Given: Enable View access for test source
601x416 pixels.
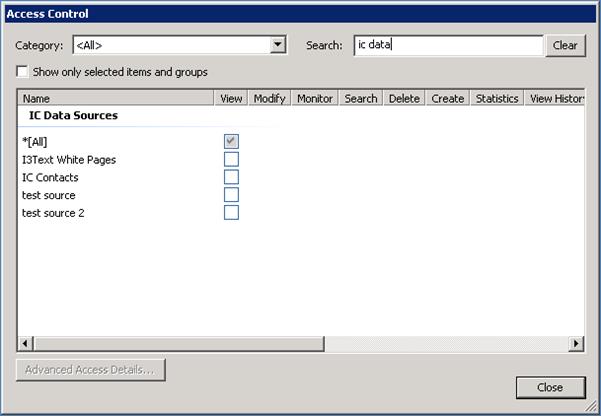Looking at the screenshot, I should [x=231, y=195].
